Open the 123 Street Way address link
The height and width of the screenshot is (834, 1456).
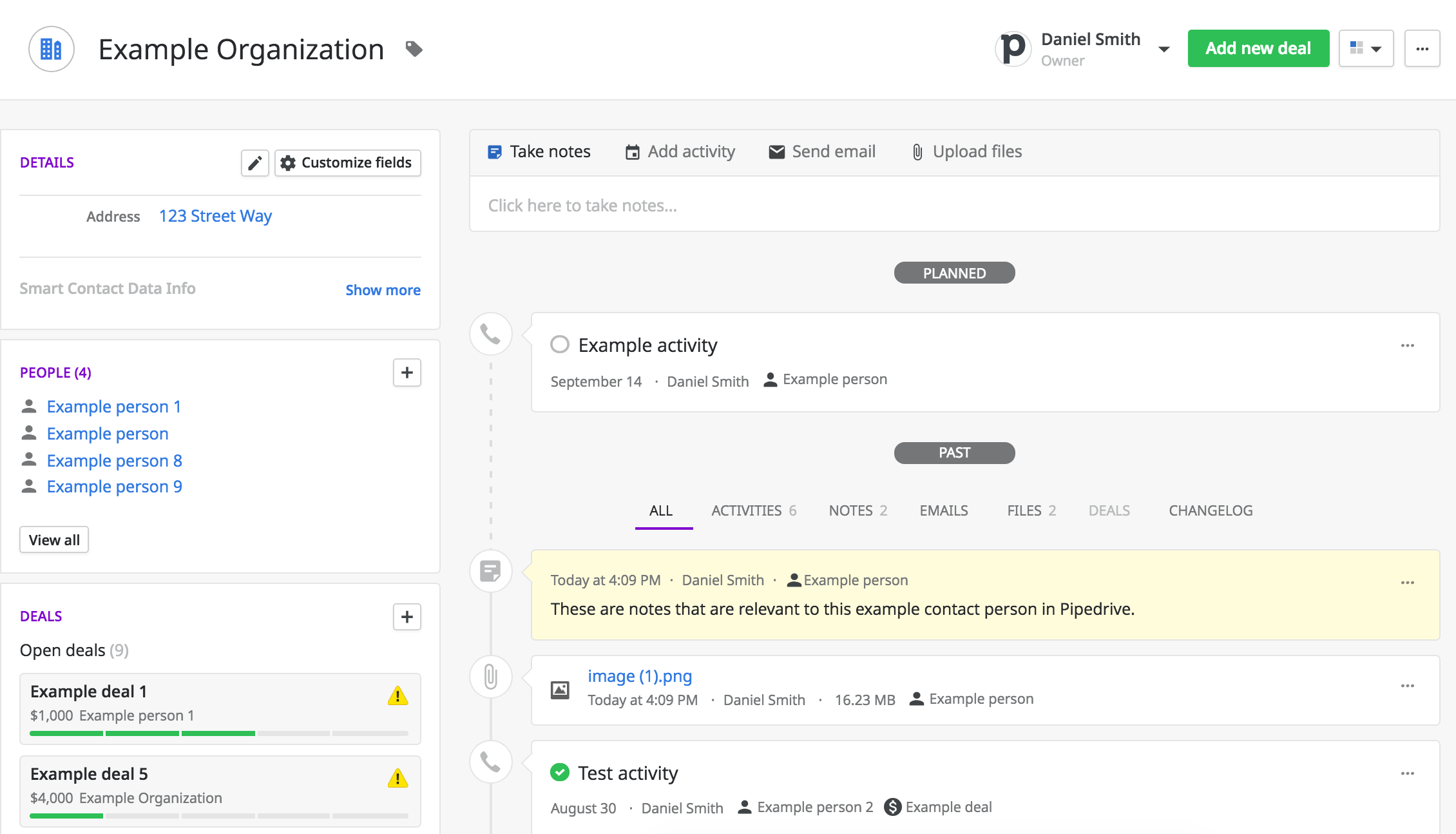coord(215,216)
